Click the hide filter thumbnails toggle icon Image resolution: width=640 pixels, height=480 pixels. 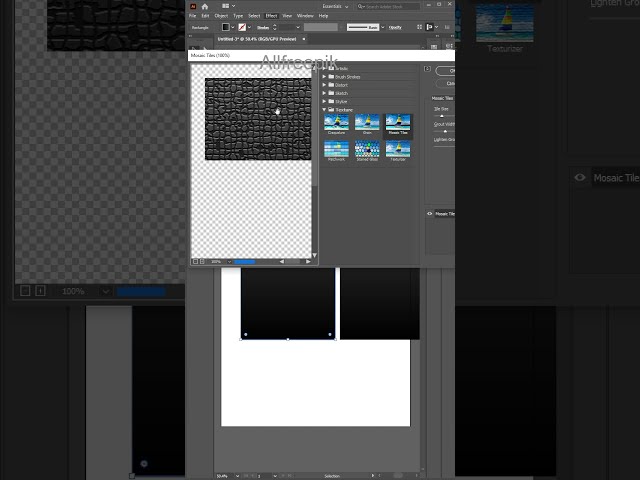point(427,69)
